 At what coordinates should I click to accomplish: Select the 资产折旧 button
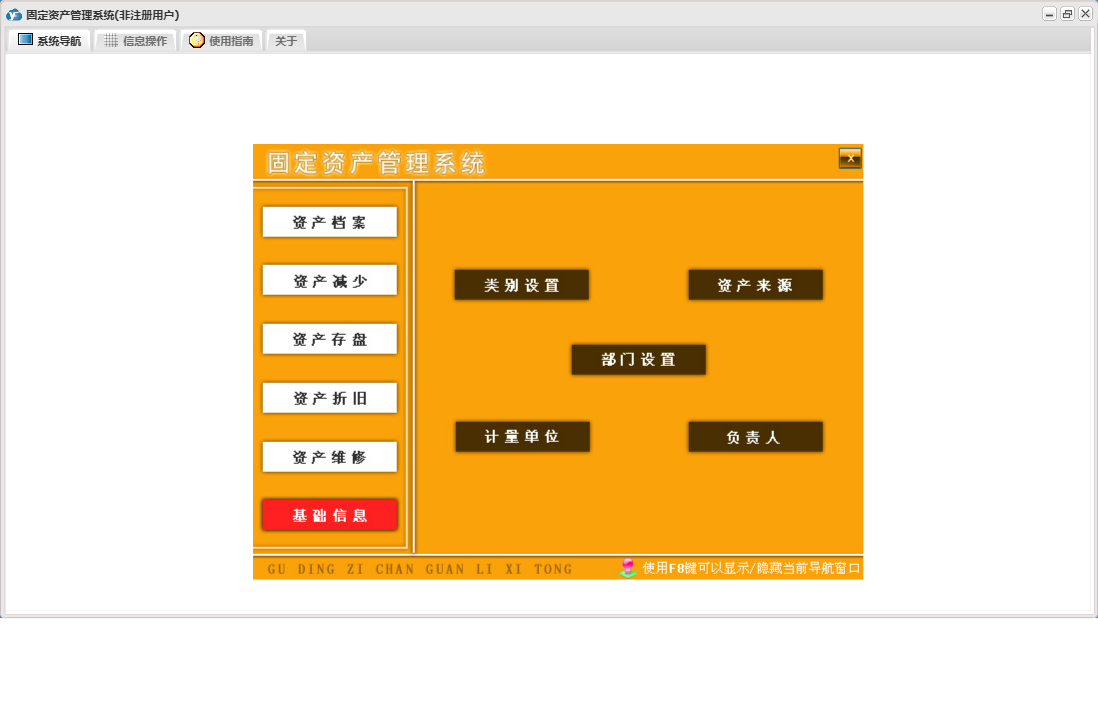pyautogui.click(x=329, y=398)
